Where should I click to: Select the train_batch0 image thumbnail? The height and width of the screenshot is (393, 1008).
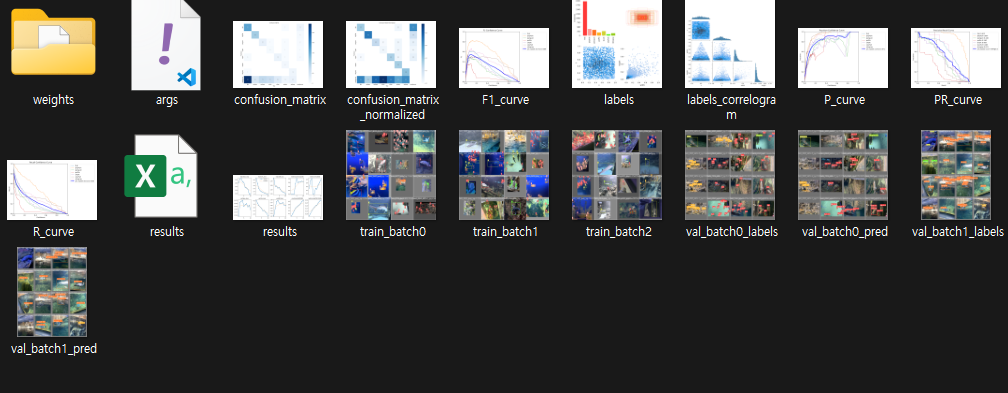[391, 175]
